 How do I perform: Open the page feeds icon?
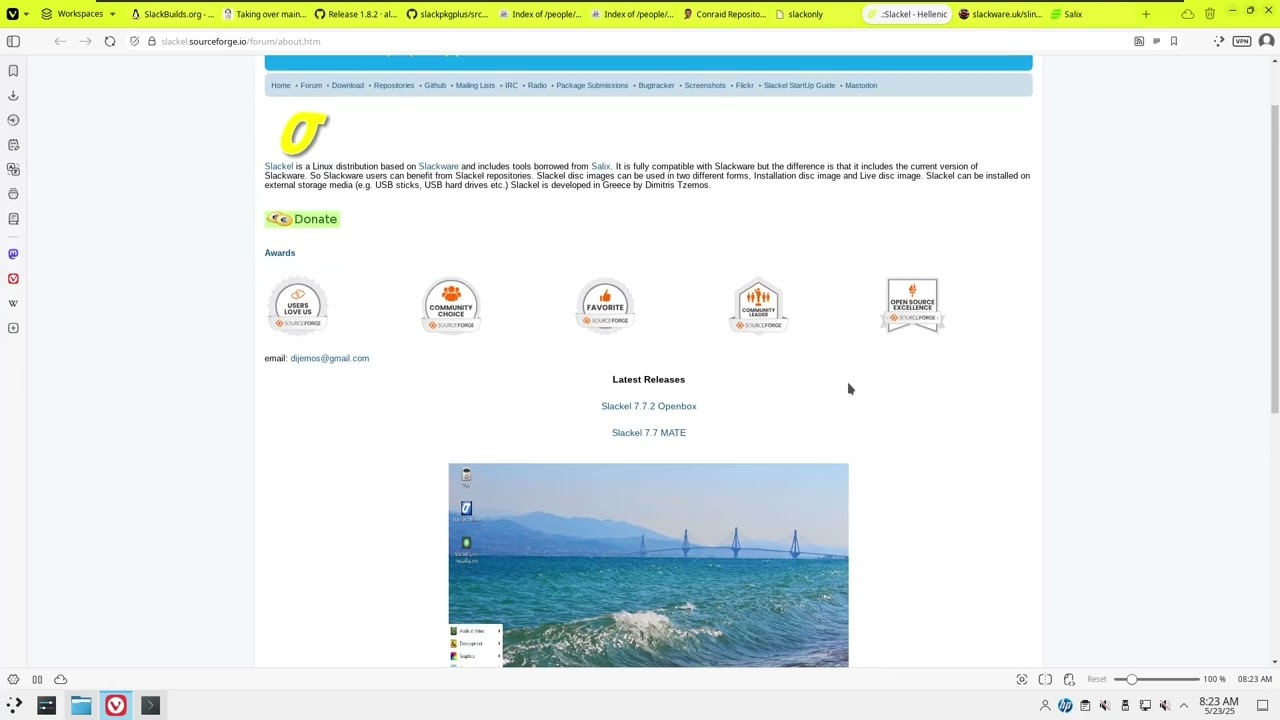point(1139,41)
